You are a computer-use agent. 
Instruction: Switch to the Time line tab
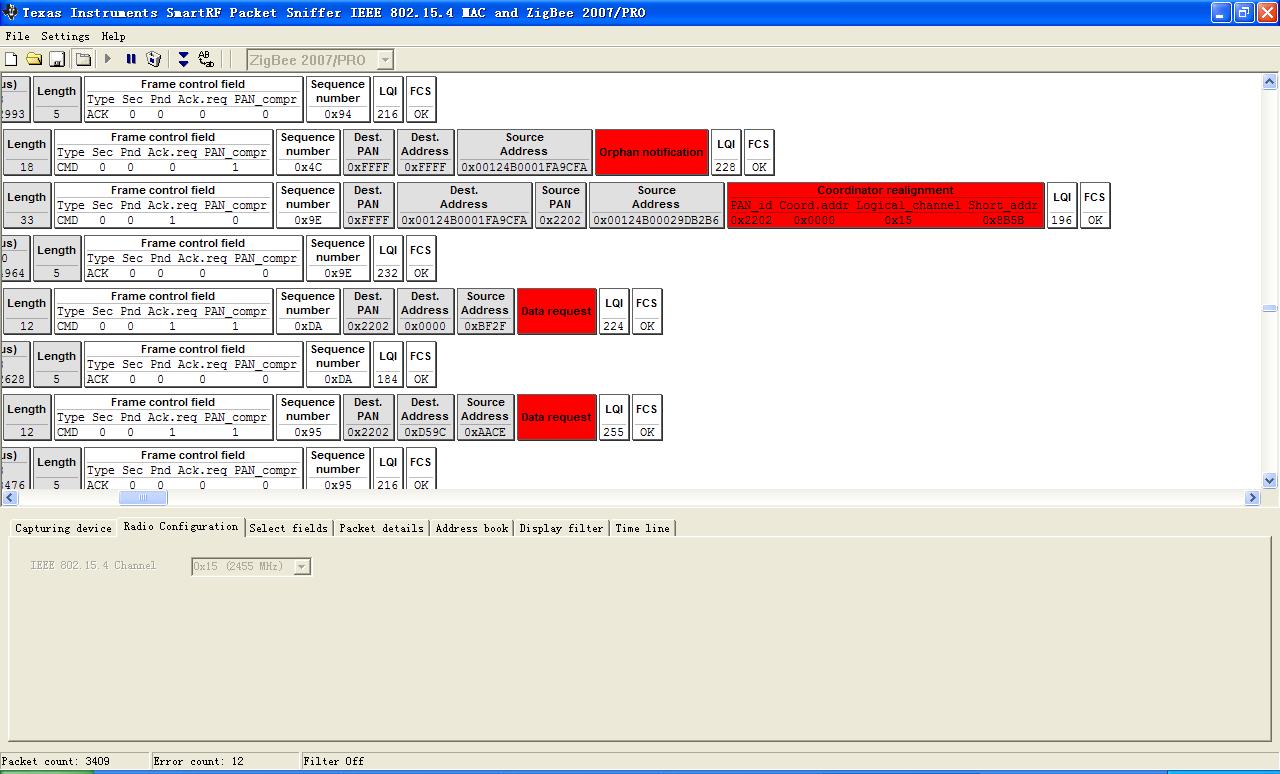(642, 528)
